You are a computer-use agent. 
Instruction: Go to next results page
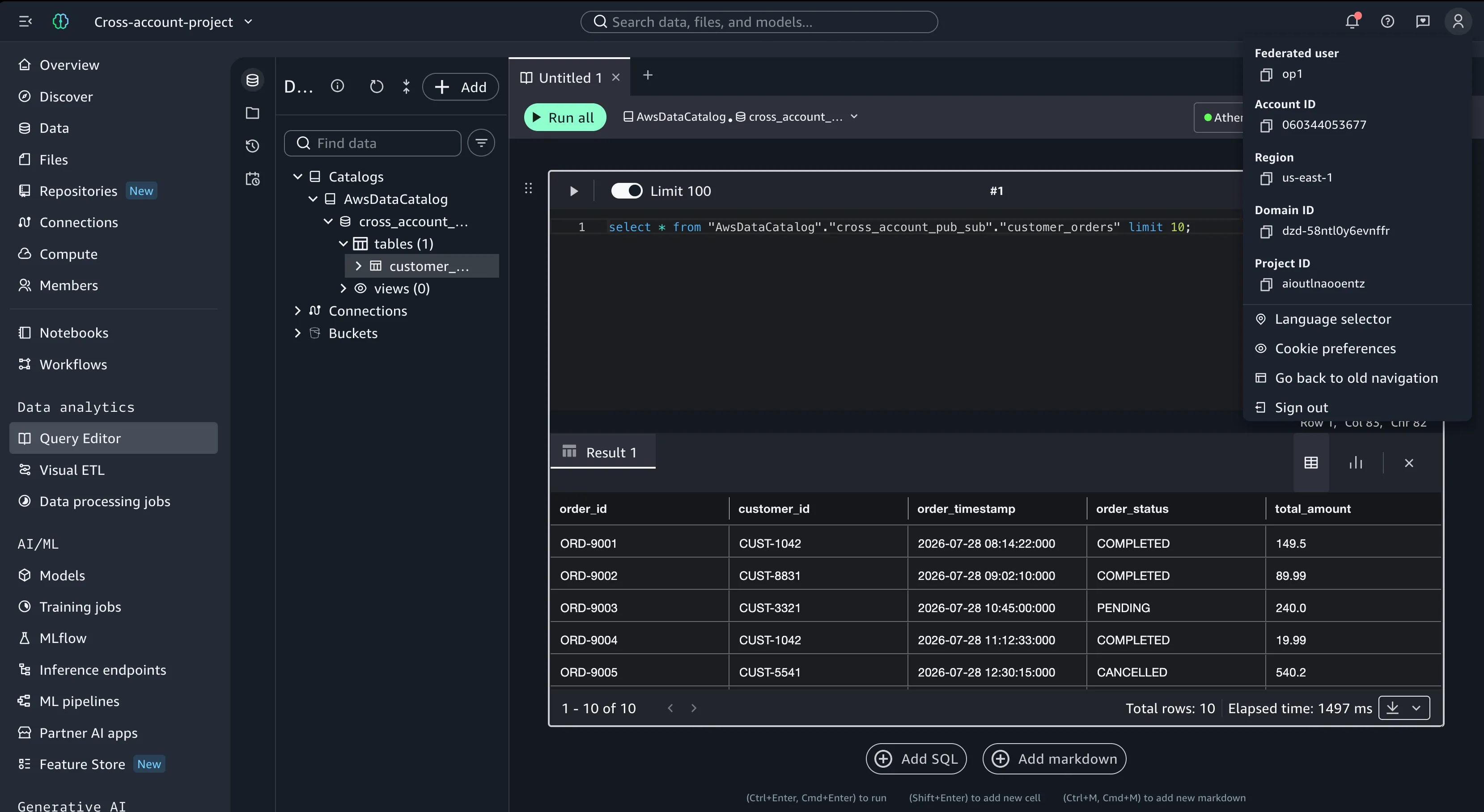point(694,708)
